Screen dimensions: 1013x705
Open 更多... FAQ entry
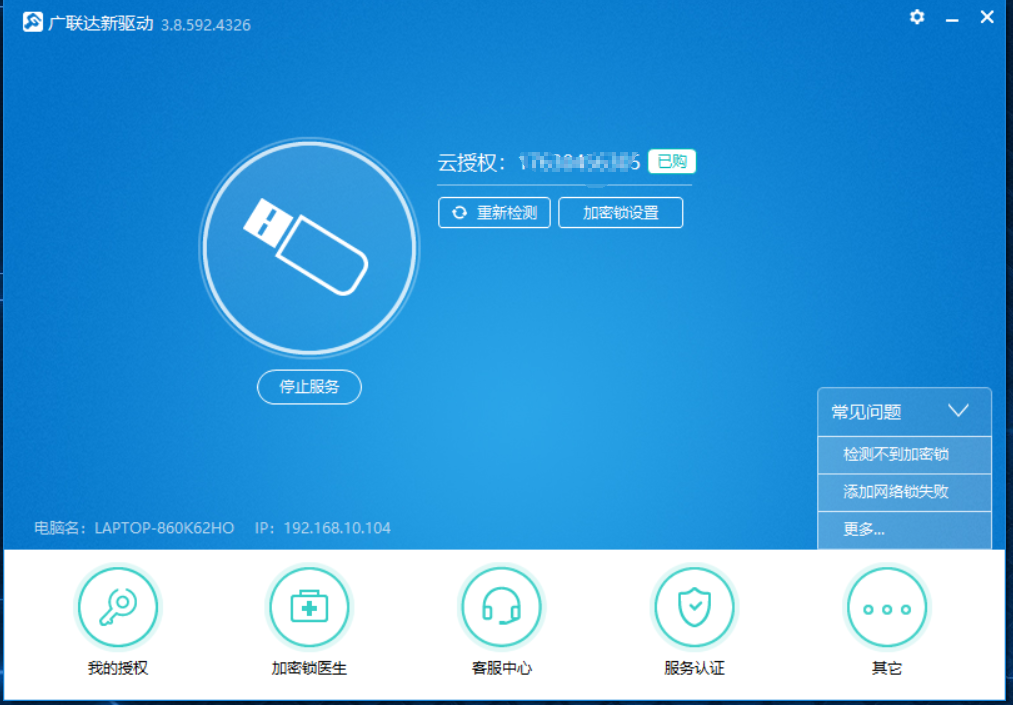tap(904, 531)
